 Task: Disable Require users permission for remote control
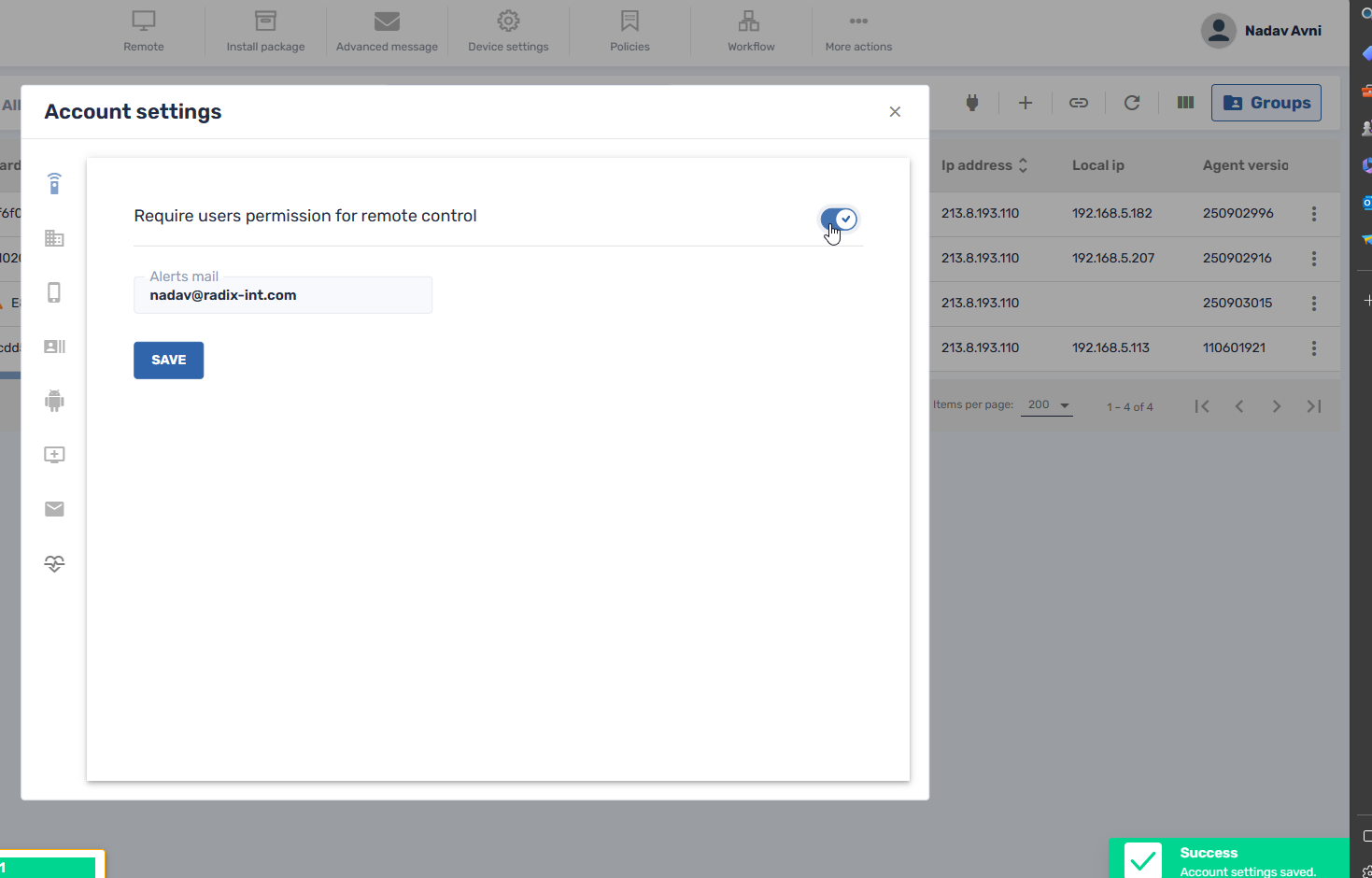click(x=838, y=219)
